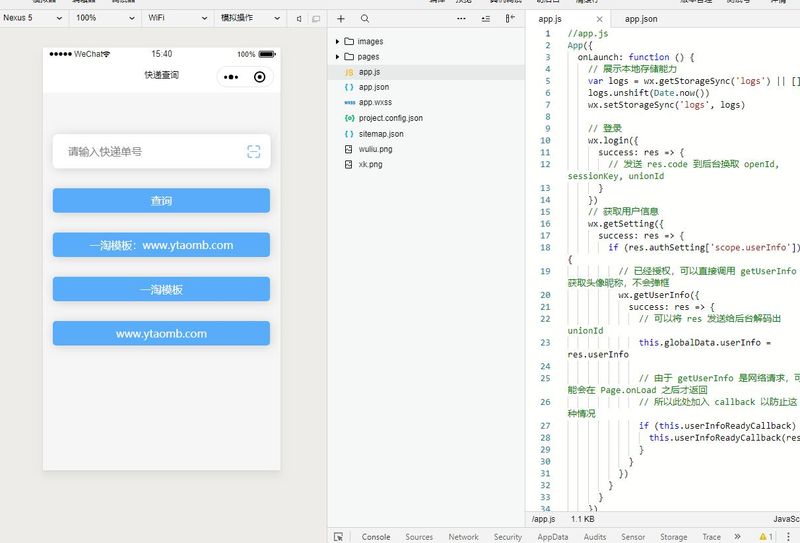Add a new file with plus icon
Screen dimensions: 800x543
coord(341,19)
